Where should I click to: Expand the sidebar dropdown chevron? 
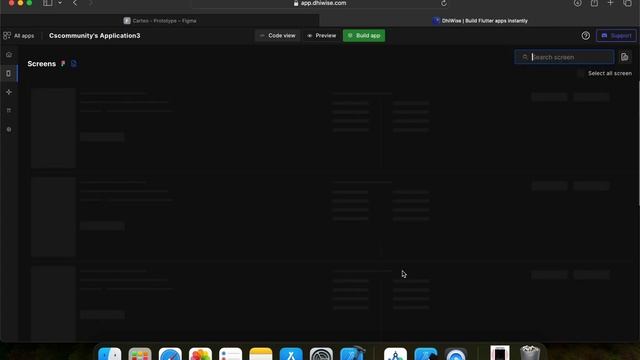(x=60, y=3)
